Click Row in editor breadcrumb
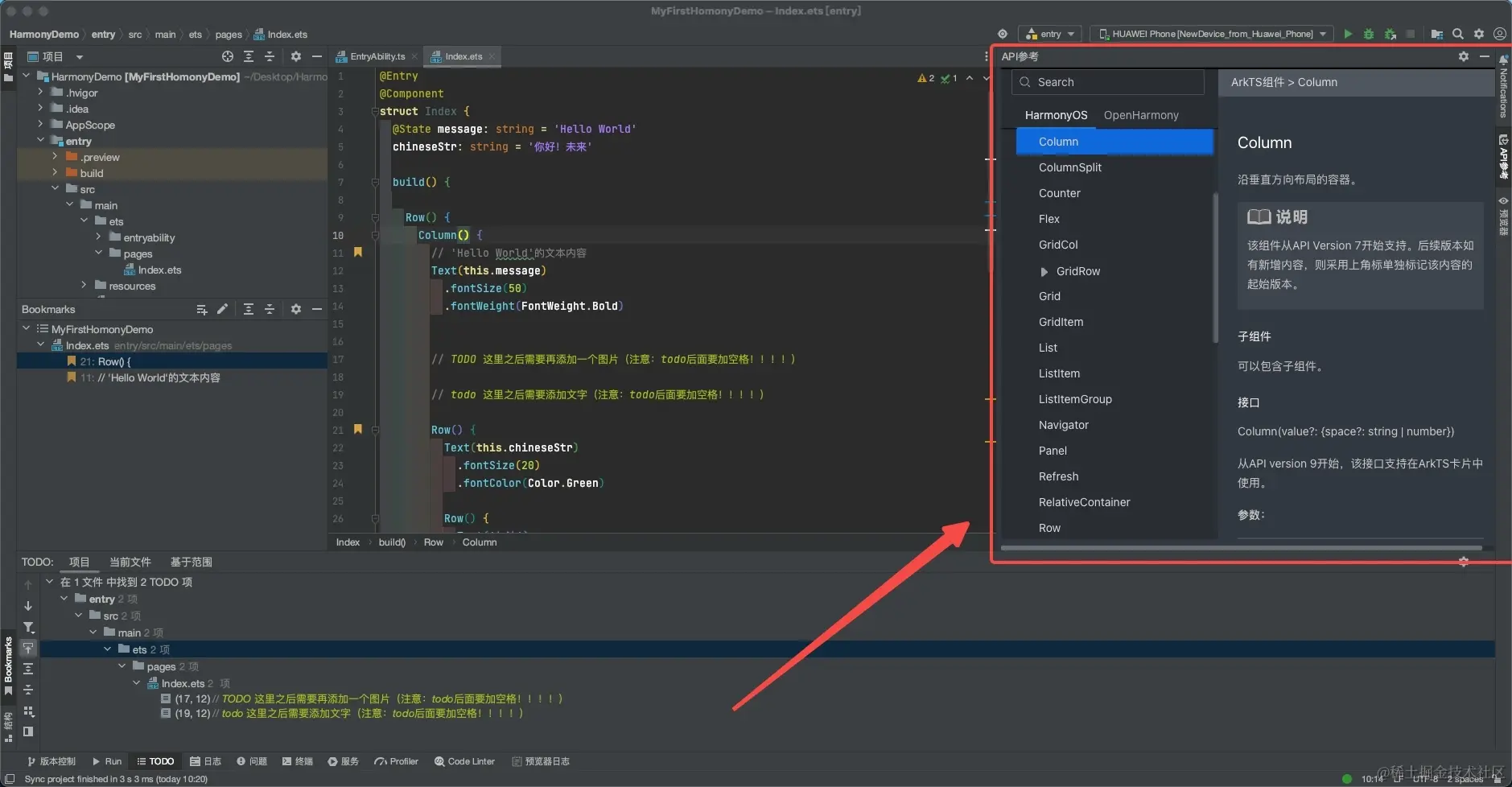This screenshot has width=1512, height=787. [434, 542]
